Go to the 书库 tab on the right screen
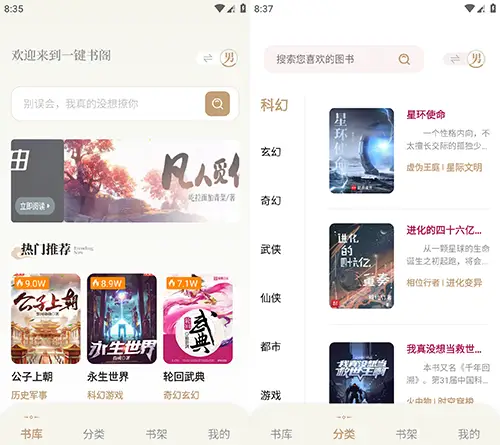 (x=281, y=434)
